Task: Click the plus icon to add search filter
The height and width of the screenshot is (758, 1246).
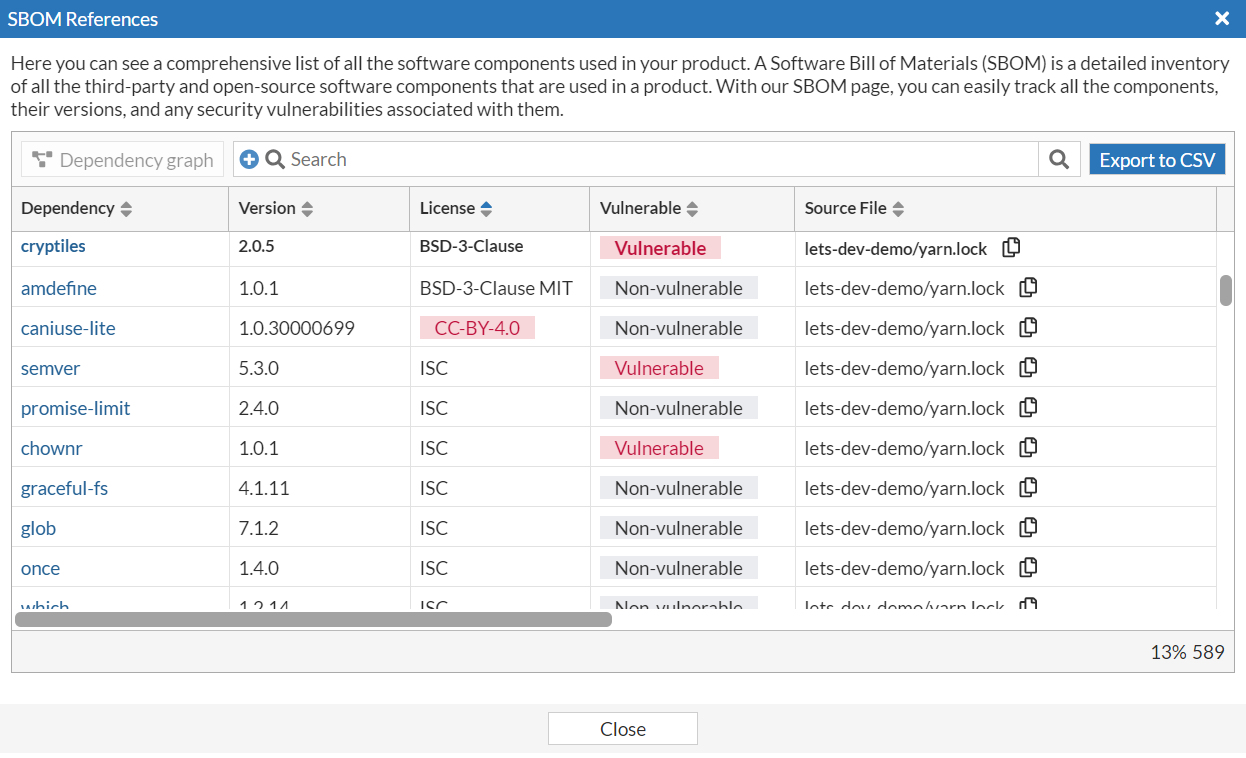Action: (x=249, y=158)
